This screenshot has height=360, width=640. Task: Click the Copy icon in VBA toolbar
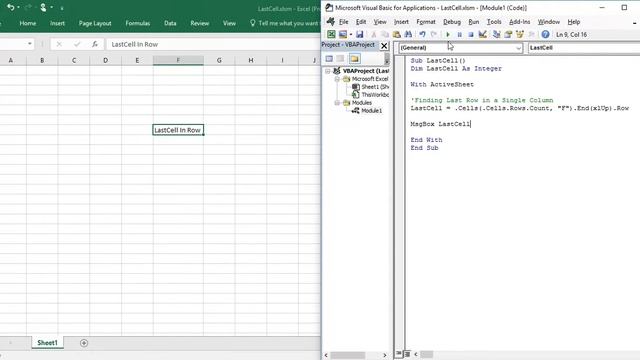coord(385,35)
